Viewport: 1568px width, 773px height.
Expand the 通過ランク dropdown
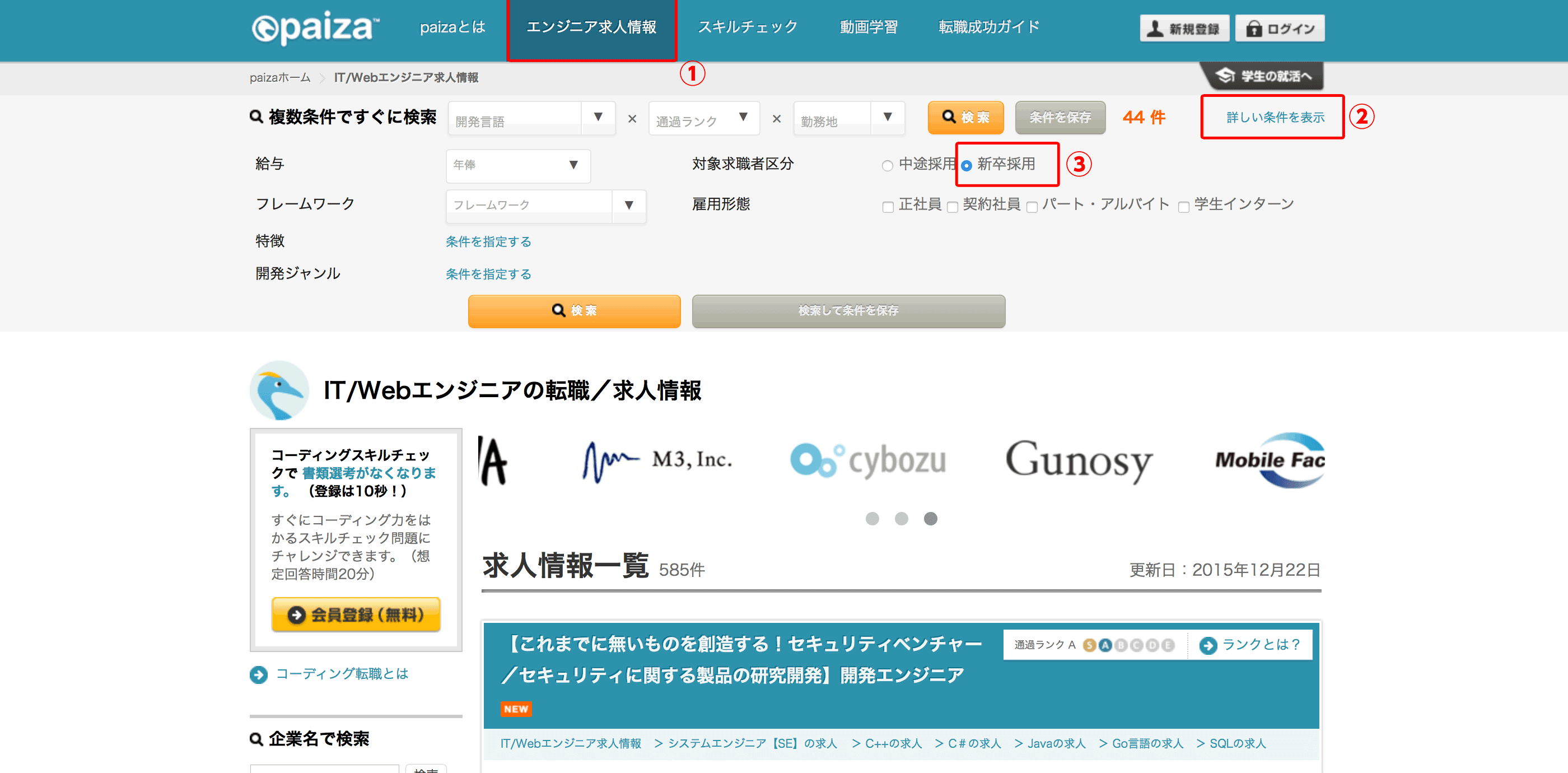704,118
